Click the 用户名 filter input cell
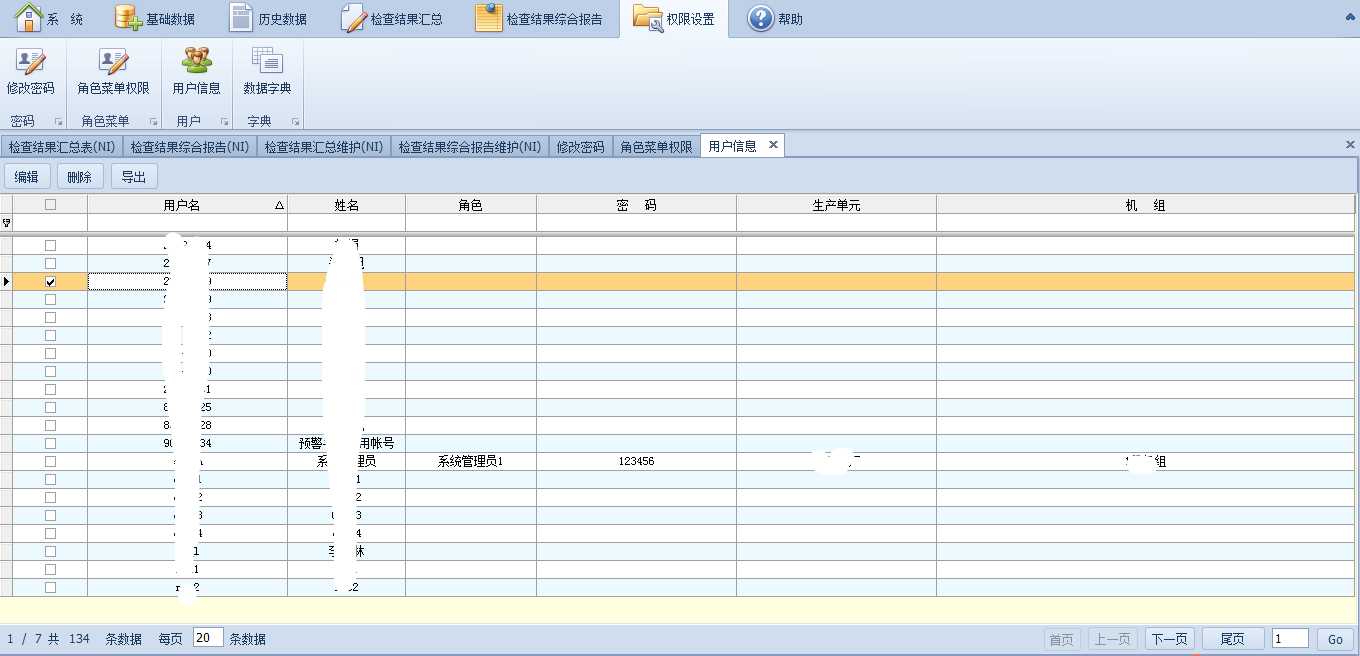The width and height of the screenshot is (1360, 656). [187, 223]
